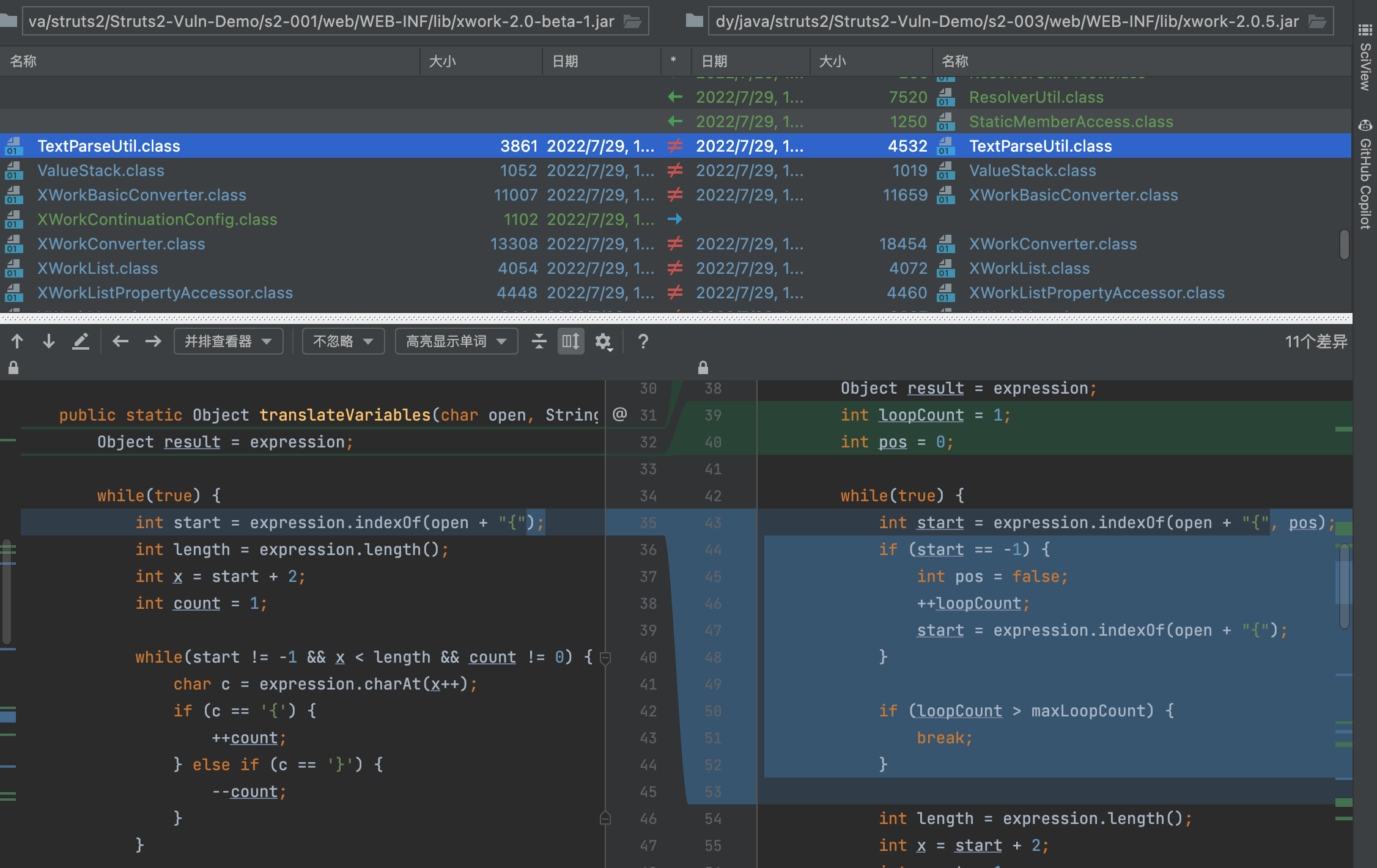Sort left pane by 名称 column
The height and width of the screenshot is (868, 1377).
209,61
